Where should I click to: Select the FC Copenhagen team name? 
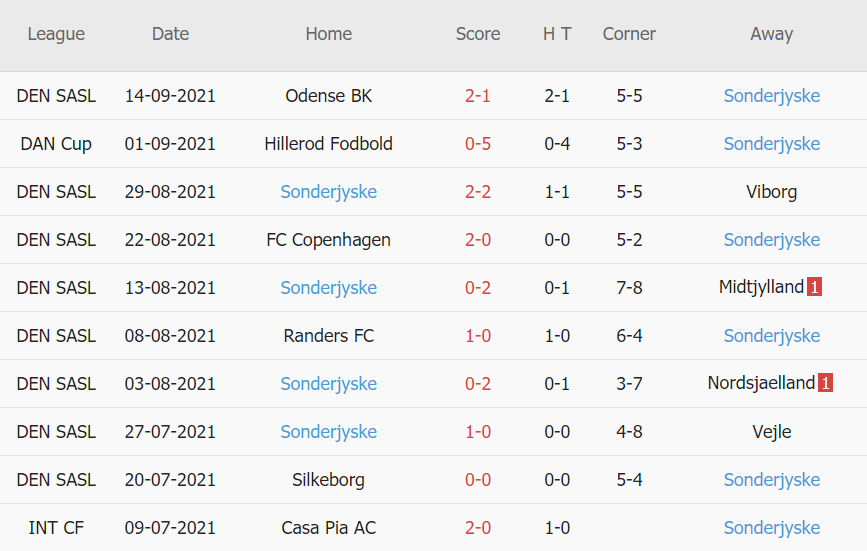pos(328,240)
